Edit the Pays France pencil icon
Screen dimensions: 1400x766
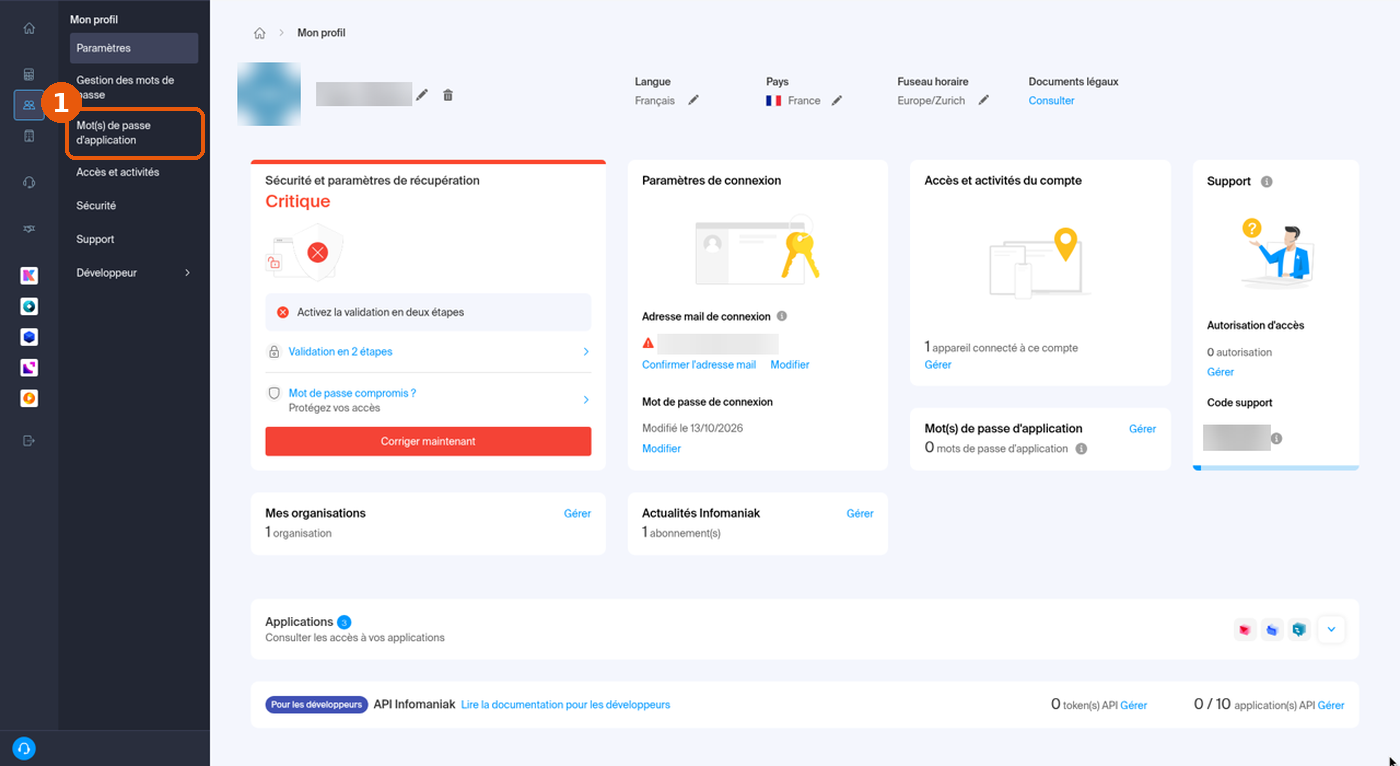click(837, 100)
